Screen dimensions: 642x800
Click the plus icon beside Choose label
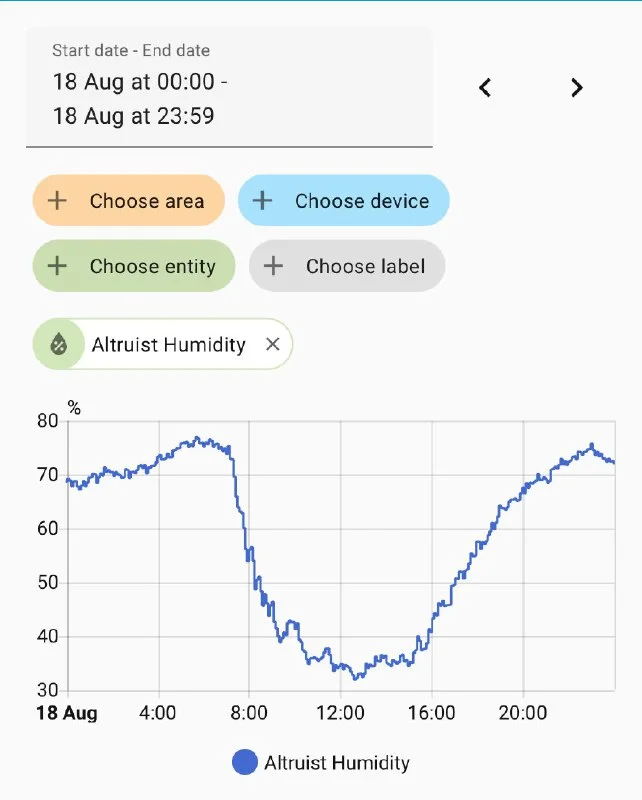(273, 266)
